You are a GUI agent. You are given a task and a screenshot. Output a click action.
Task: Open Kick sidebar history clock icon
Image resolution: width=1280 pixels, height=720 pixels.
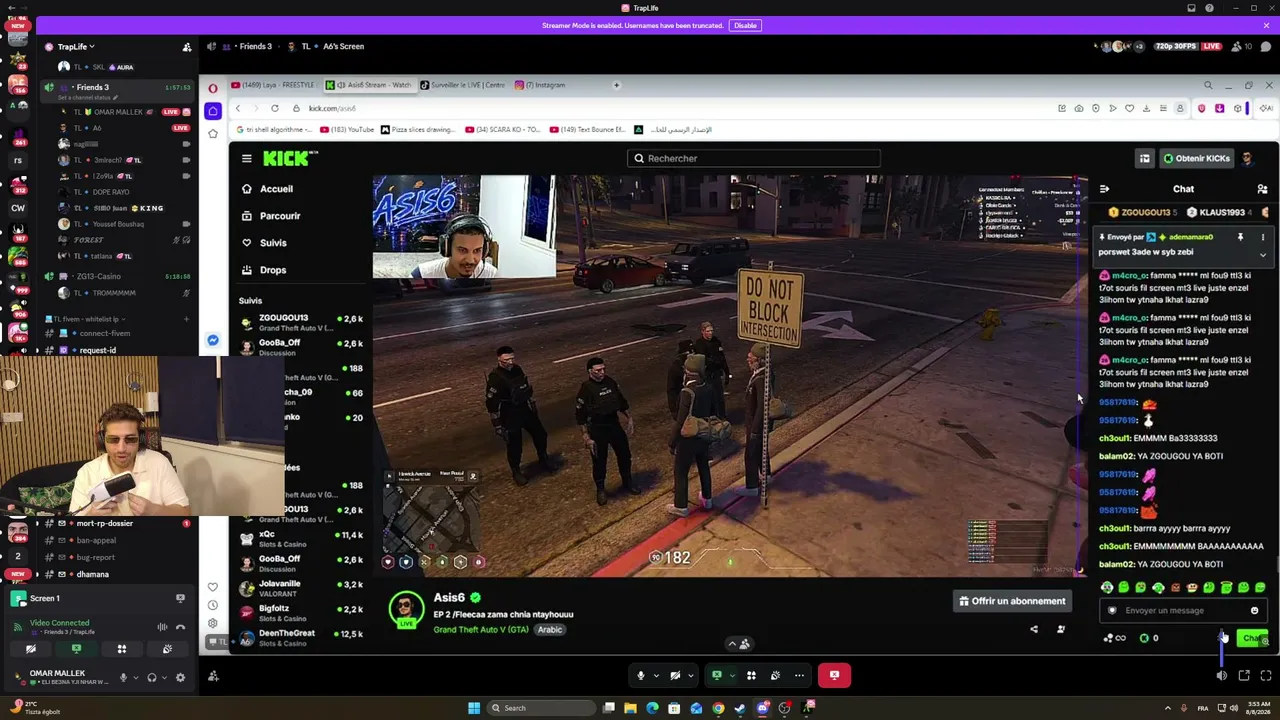tap(213, 605)
